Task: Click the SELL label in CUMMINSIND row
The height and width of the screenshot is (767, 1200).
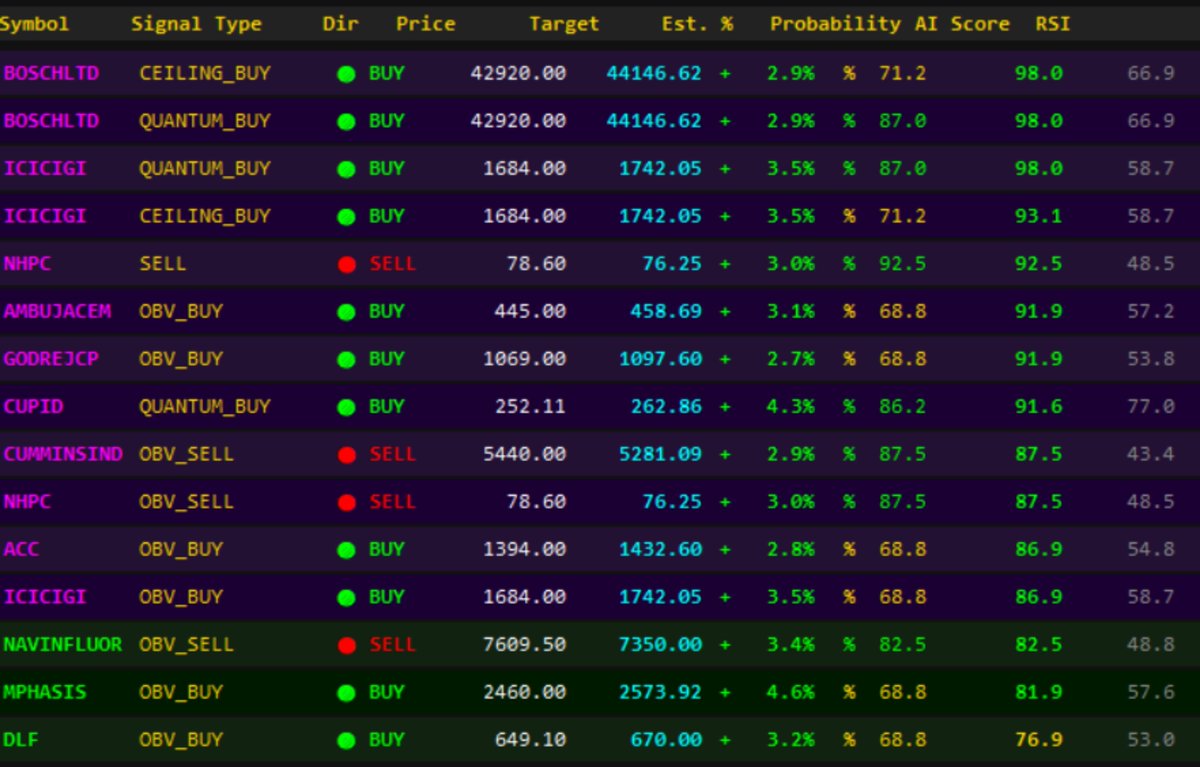Action: (392, 454)
